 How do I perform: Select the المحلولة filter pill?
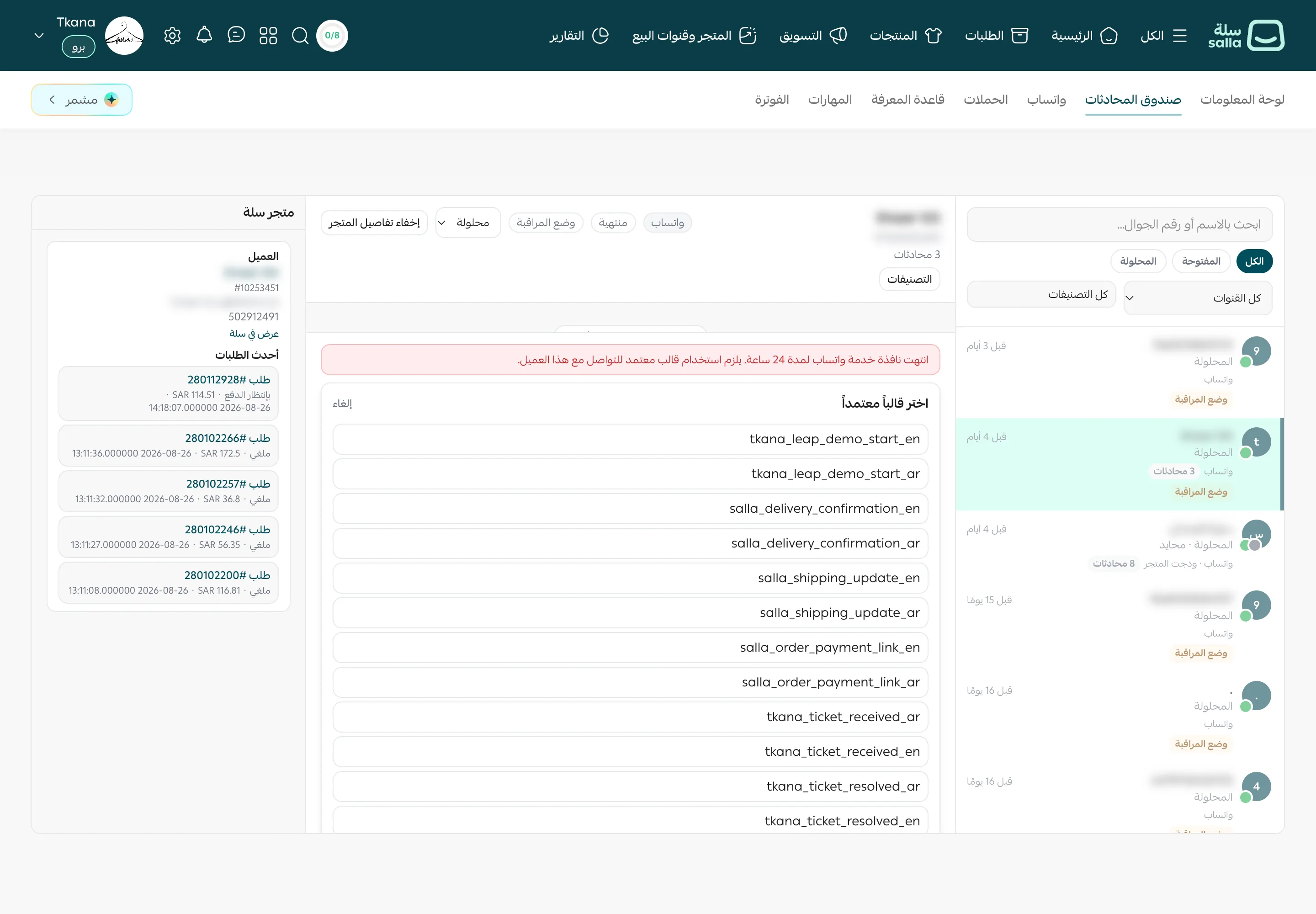[x=1138, y=261]
